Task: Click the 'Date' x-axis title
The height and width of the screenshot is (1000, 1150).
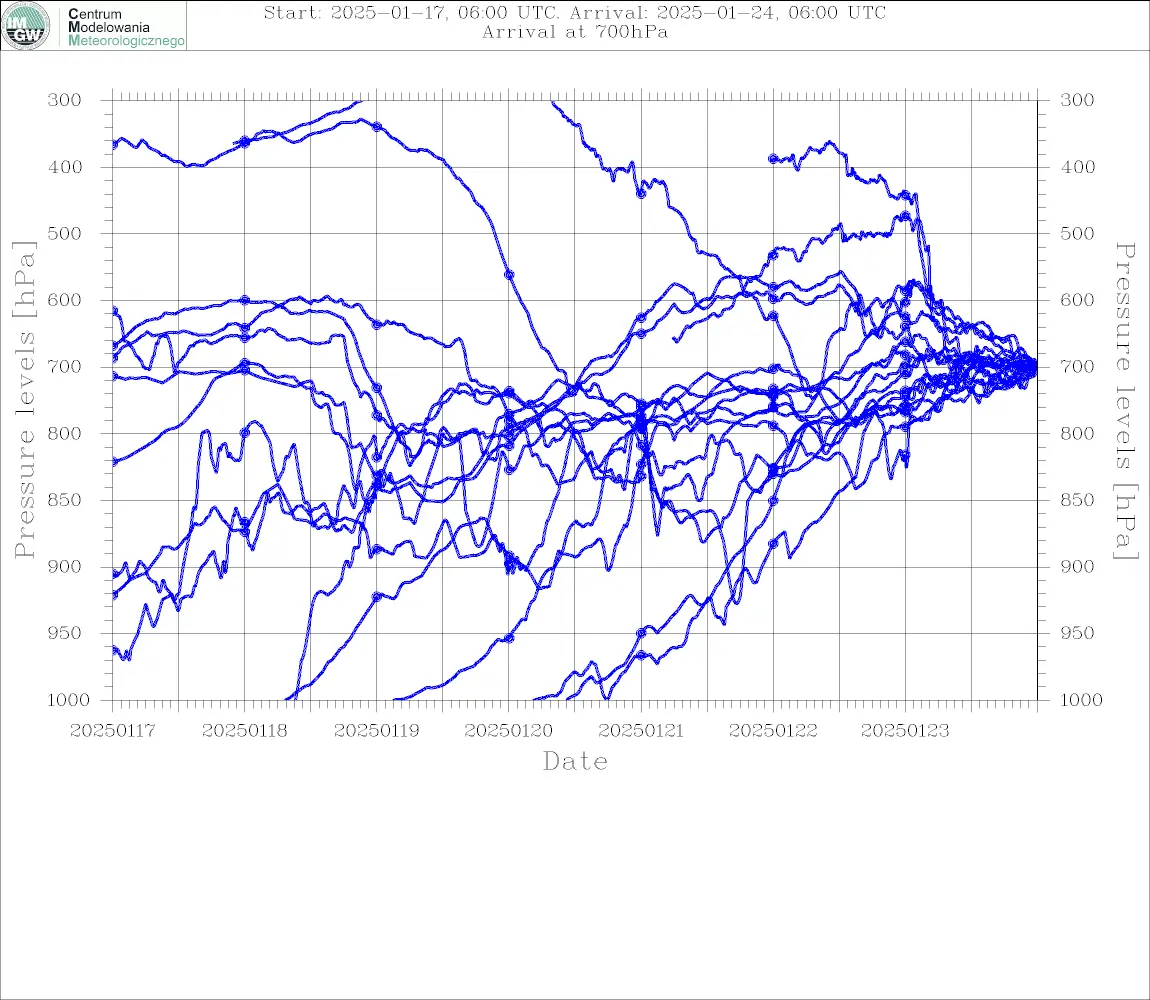Action: tap(576, 761)
